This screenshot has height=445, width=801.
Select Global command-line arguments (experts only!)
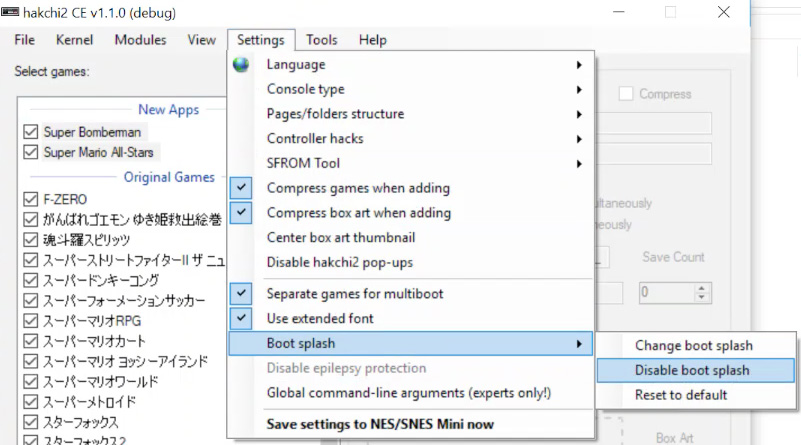(x=411, y=393)
